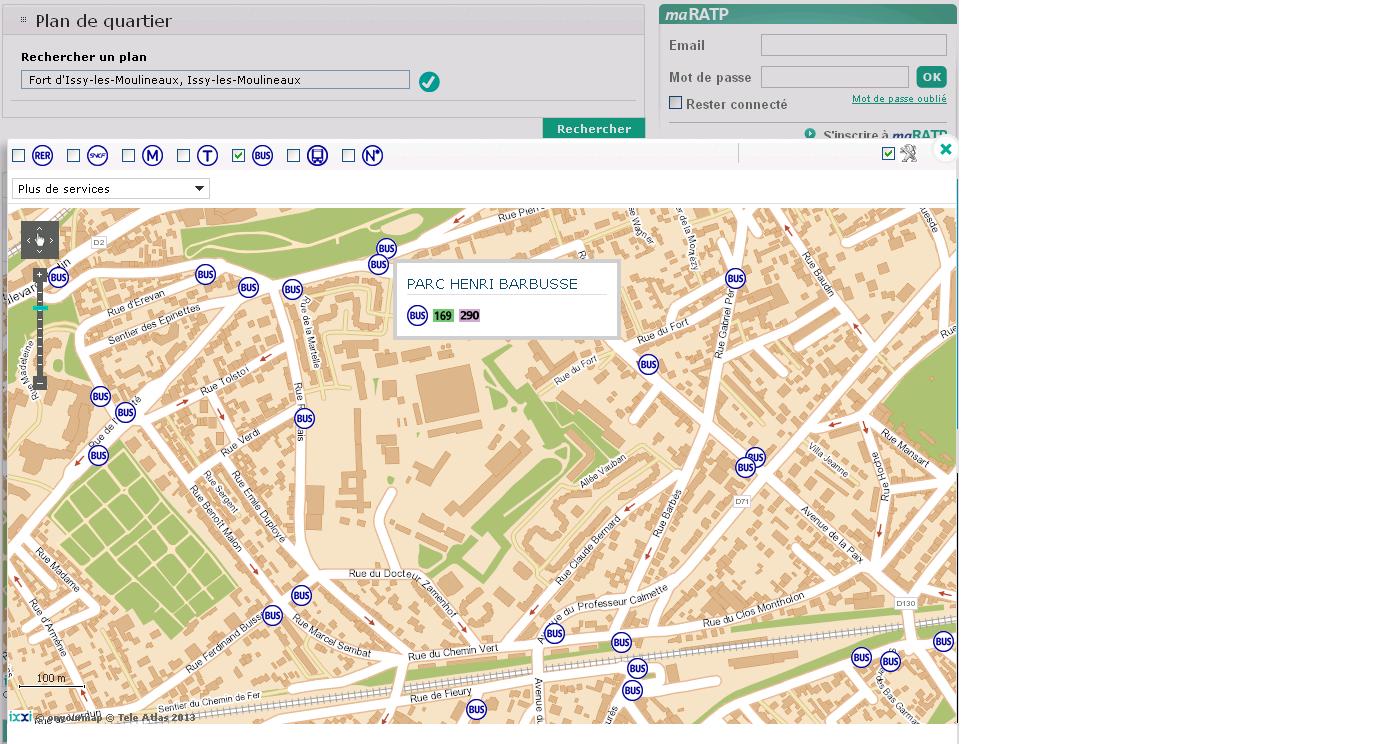
Task: Click the grip icon beside Plan de quartier
Action: (24, 20)
